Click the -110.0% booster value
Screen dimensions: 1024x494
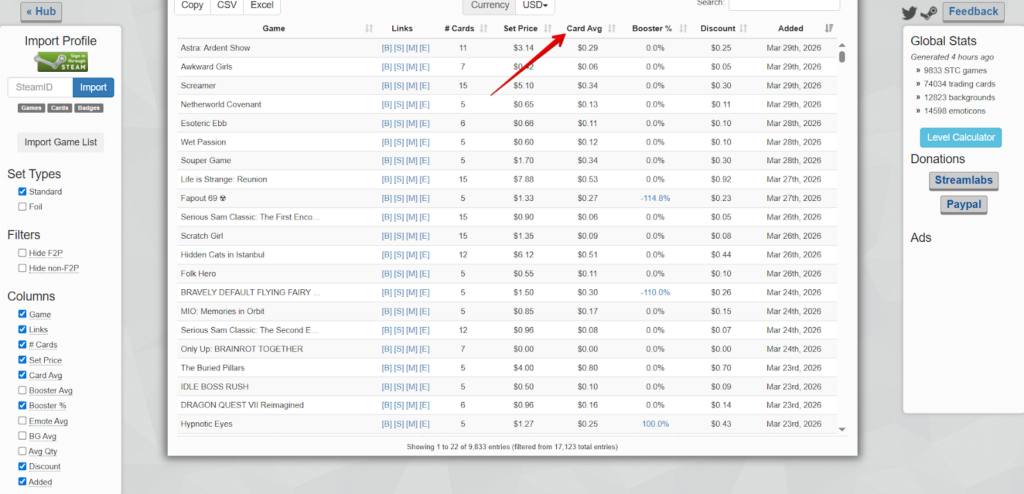pyautogui.click(x=655, y=292)
